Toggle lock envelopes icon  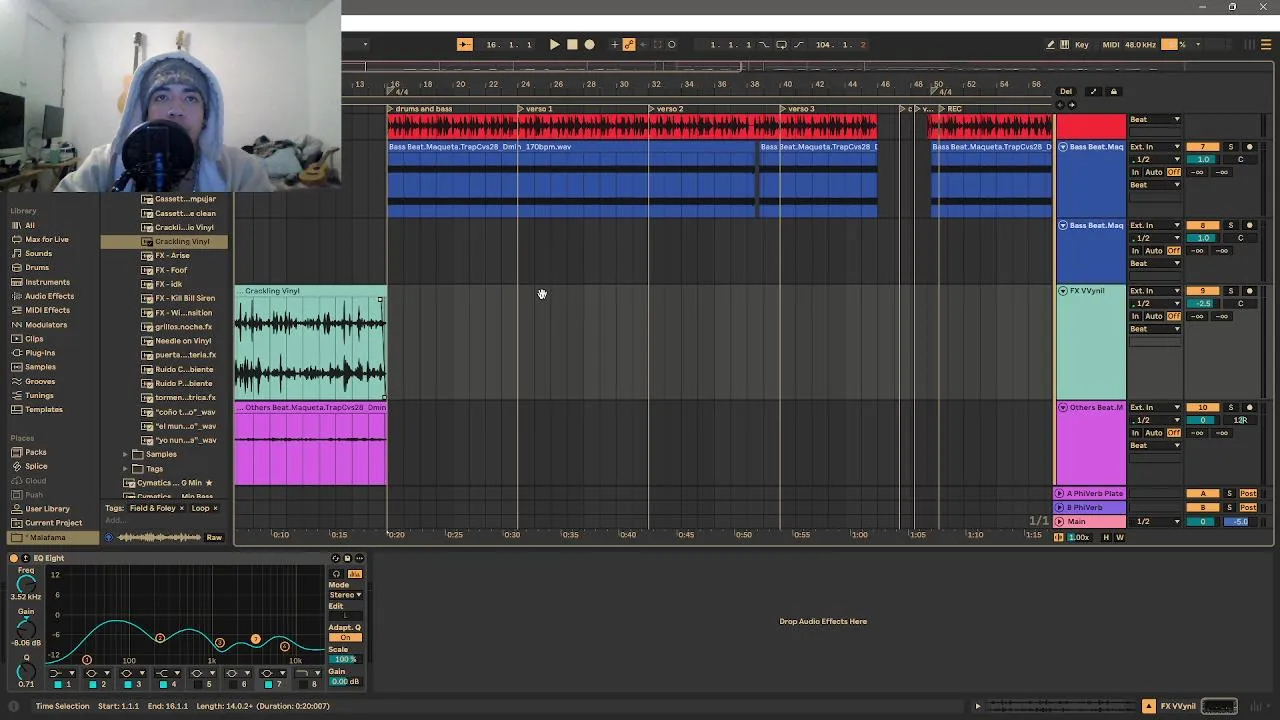click(1113, 91)
